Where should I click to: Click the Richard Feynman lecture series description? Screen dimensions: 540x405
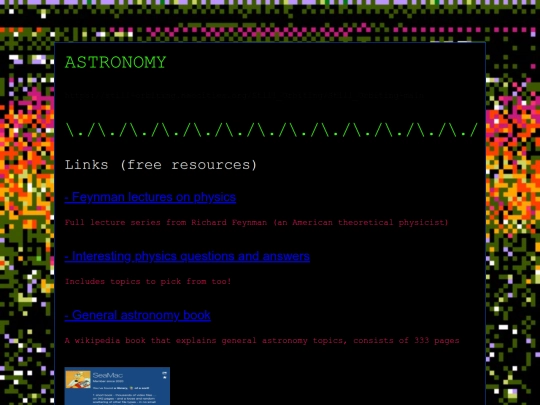257,222
